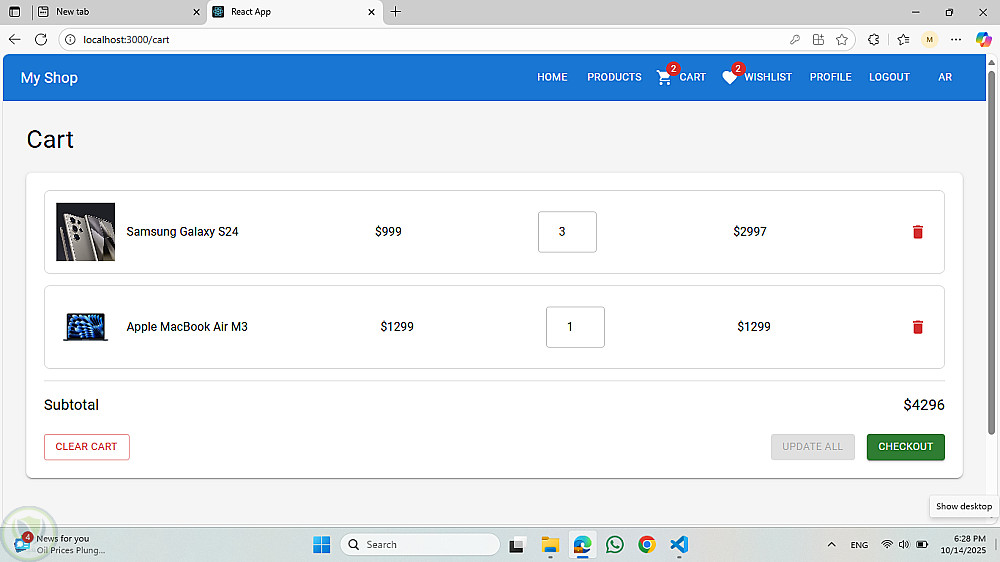Click Samsung Galaxy S24 total $2997

(749, 232)
